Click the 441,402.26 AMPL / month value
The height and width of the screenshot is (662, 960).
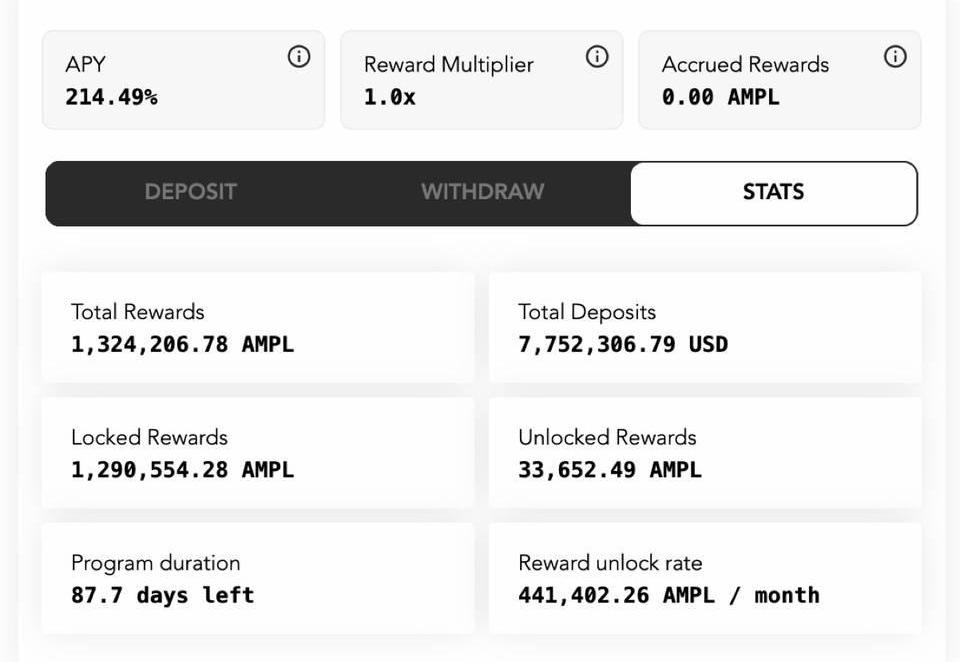tap(669, 595)
